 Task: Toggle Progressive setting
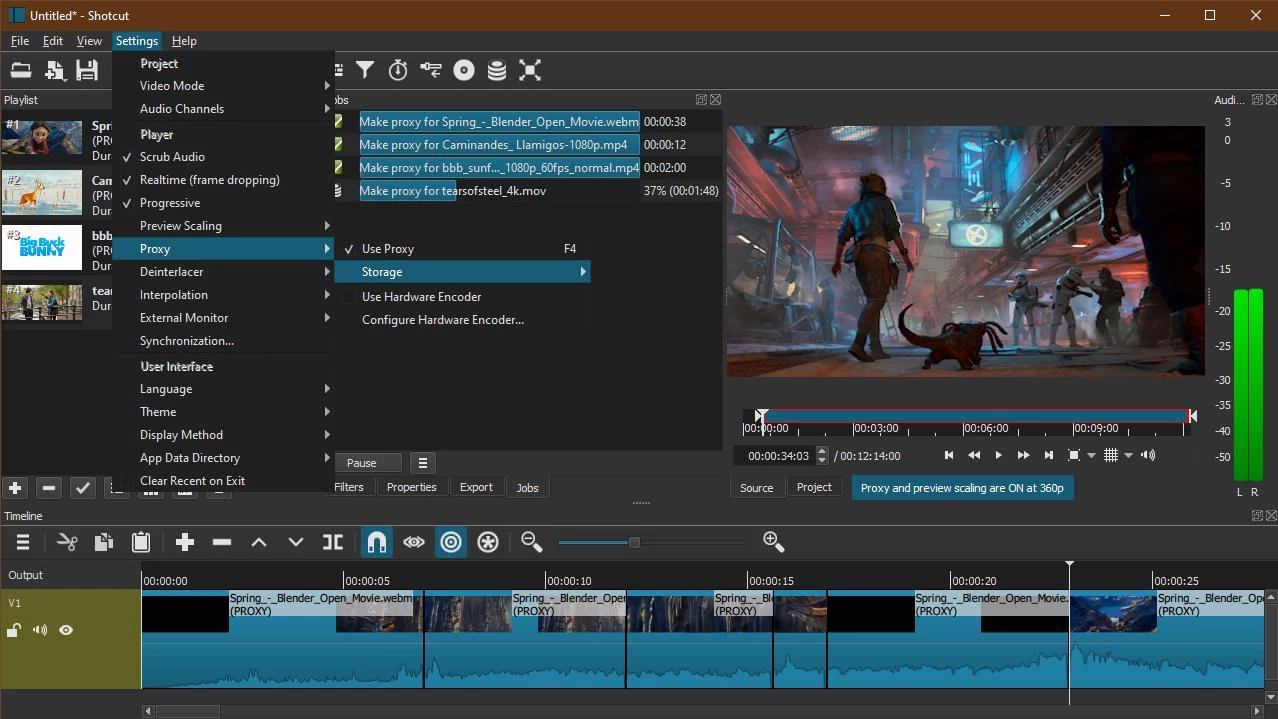(x=223, y=203)
